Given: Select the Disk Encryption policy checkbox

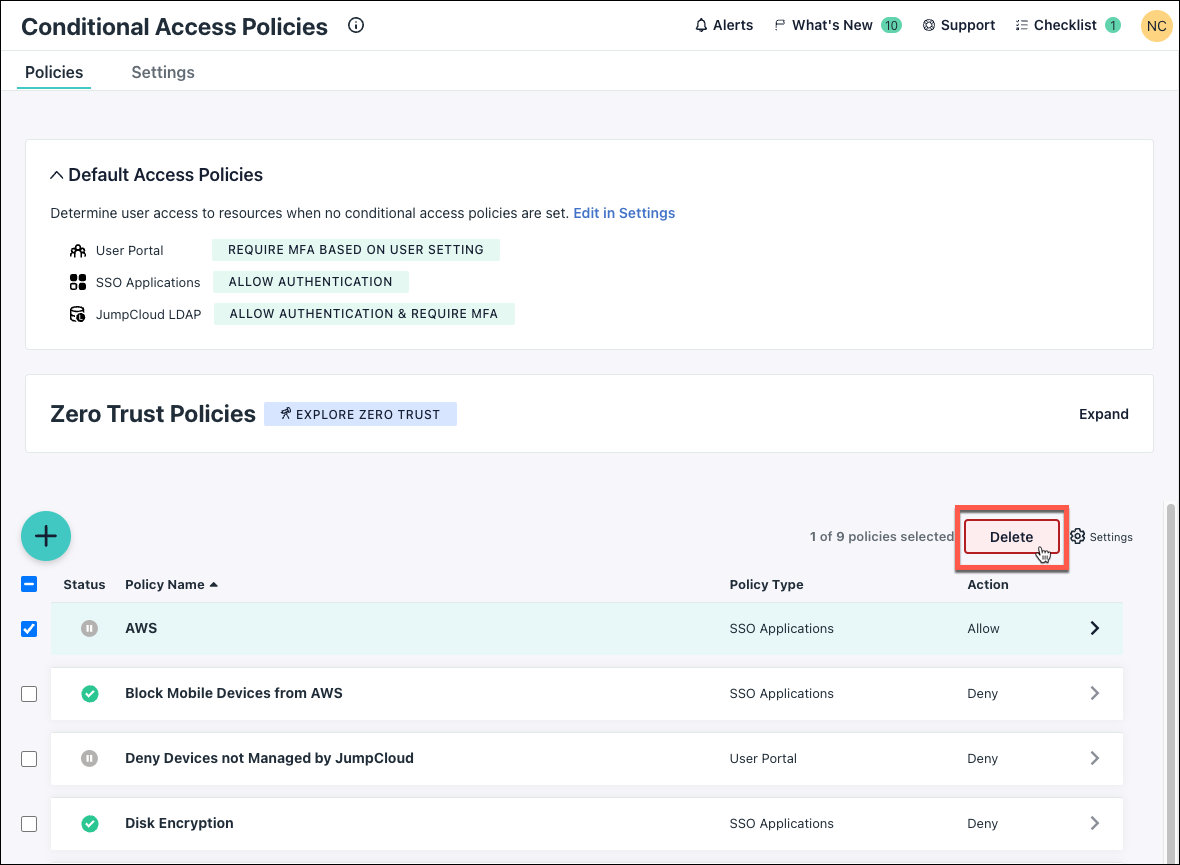Looking at the screenshot, I should click(x=29, y=823).
